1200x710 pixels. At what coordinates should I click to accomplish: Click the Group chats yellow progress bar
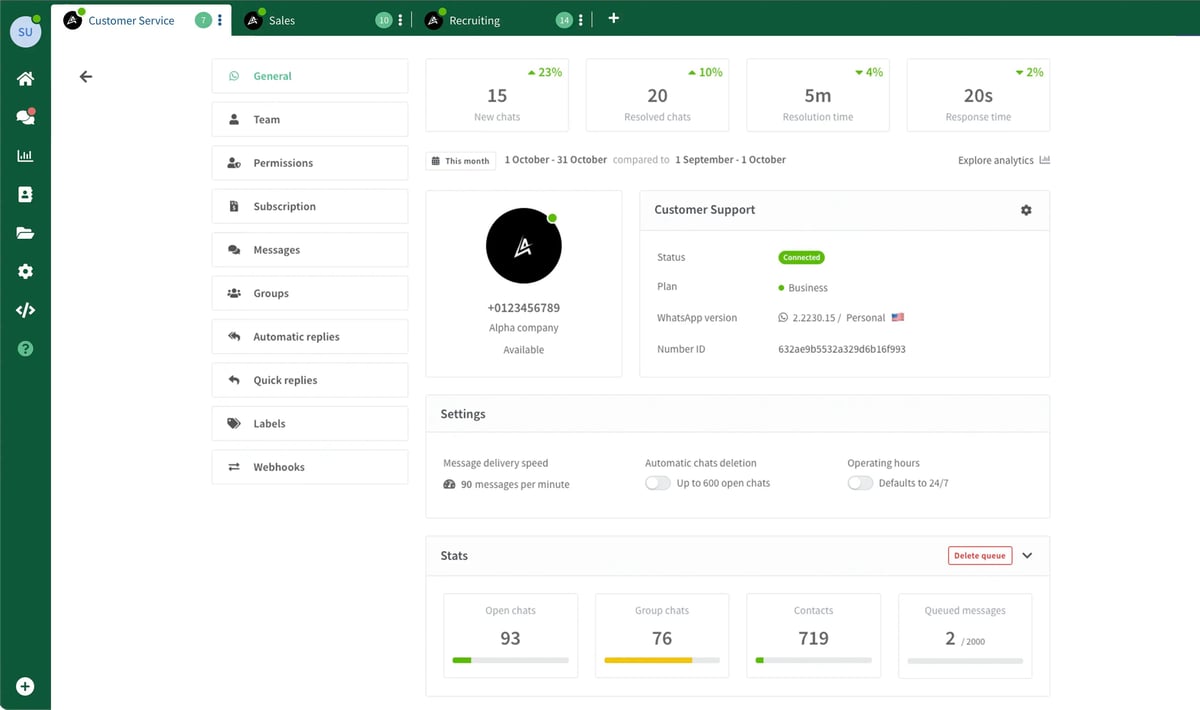coord(662,660)
